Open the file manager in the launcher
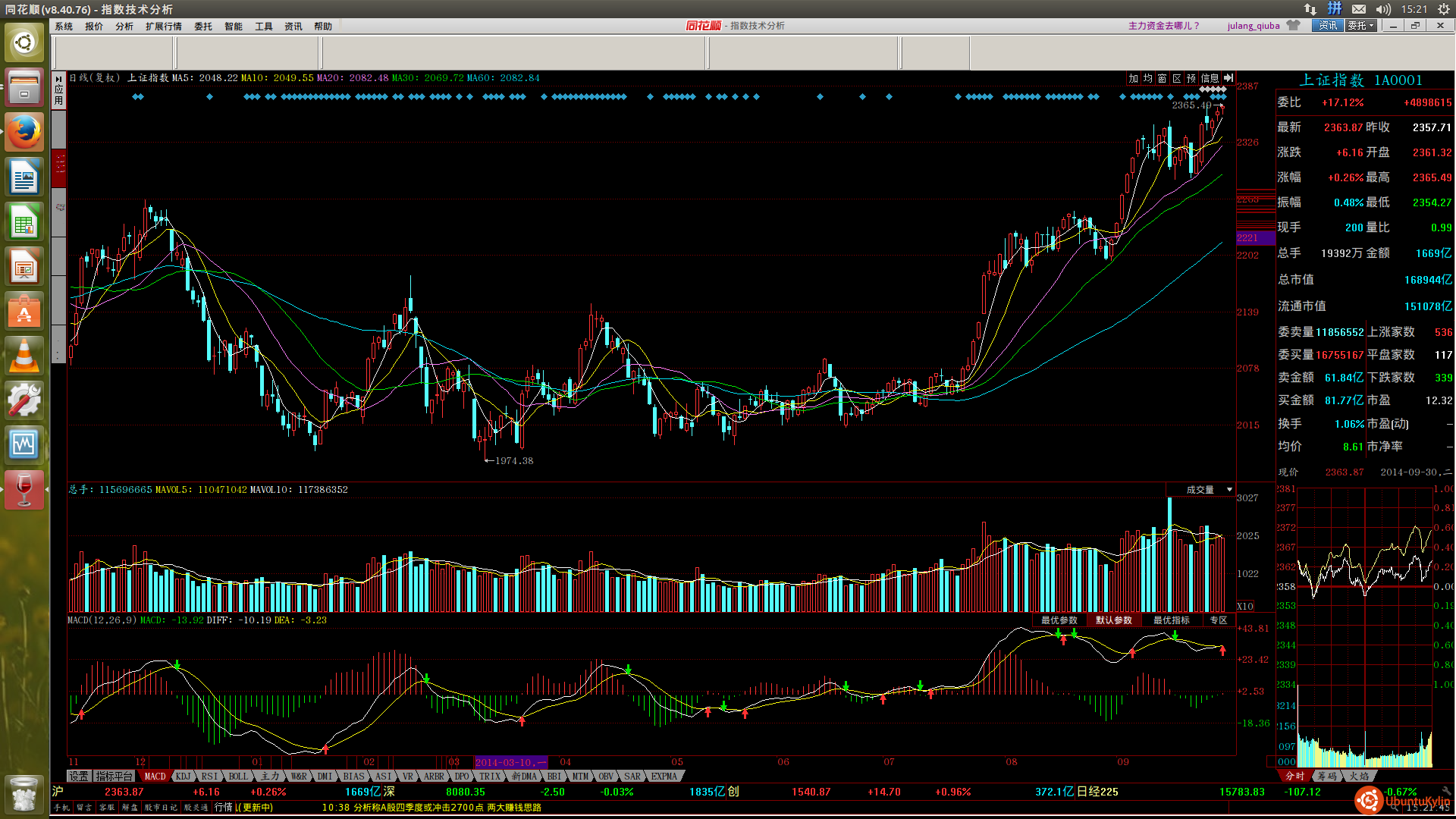1456x819 pixels. coord(24,87)
